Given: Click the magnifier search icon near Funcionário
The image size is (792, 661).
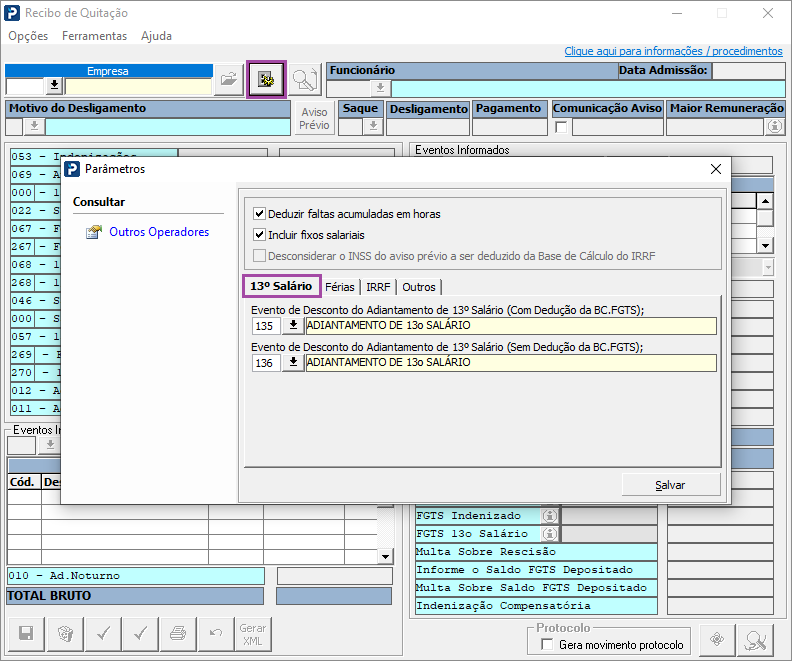Looking at the screenshot, I should (305, 79).
